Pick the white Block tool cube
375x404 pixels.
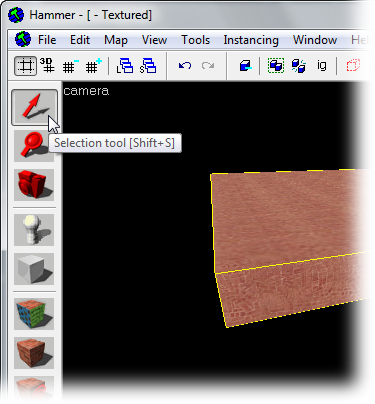(34, 269)
